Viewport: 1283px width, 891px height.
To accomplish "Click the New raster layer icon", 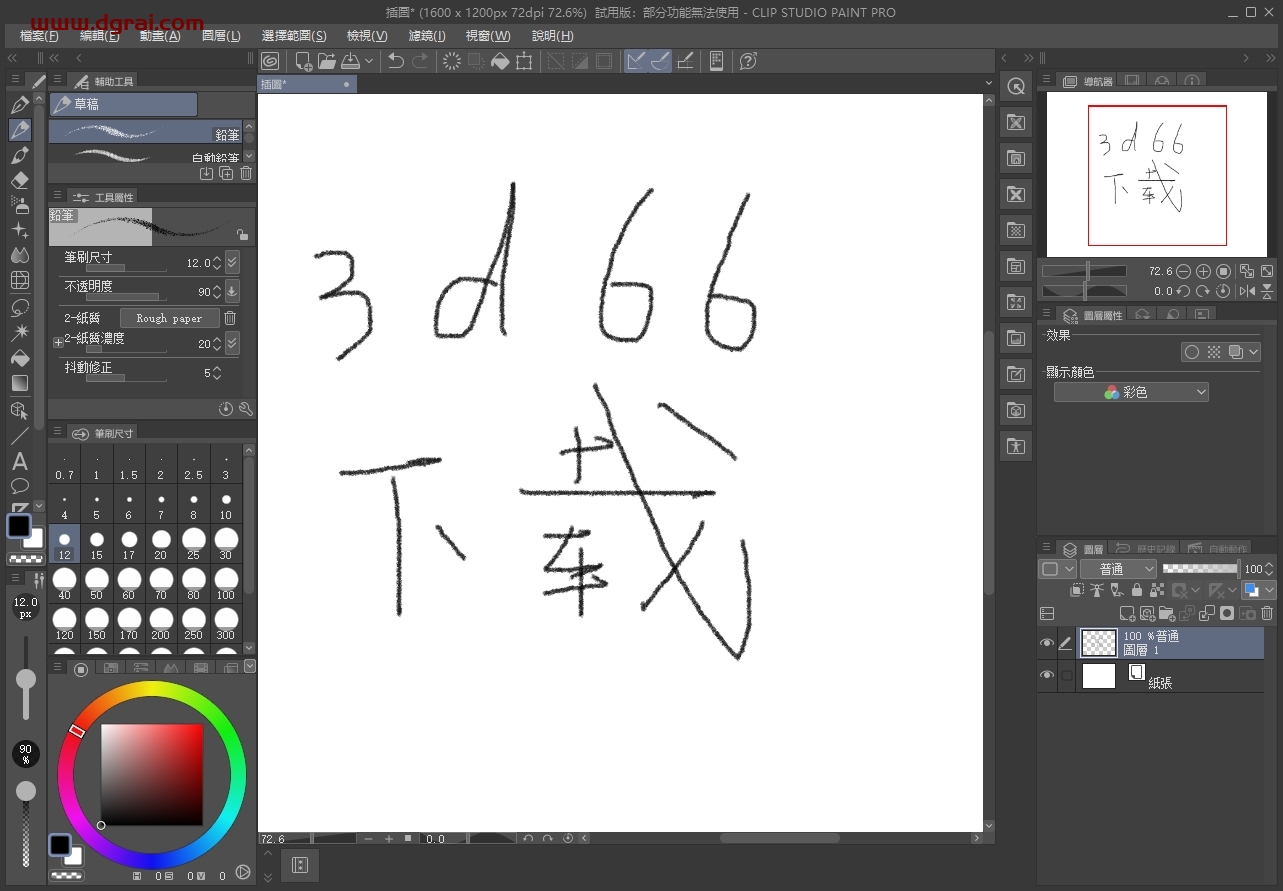I will (x=1127, y=613).
